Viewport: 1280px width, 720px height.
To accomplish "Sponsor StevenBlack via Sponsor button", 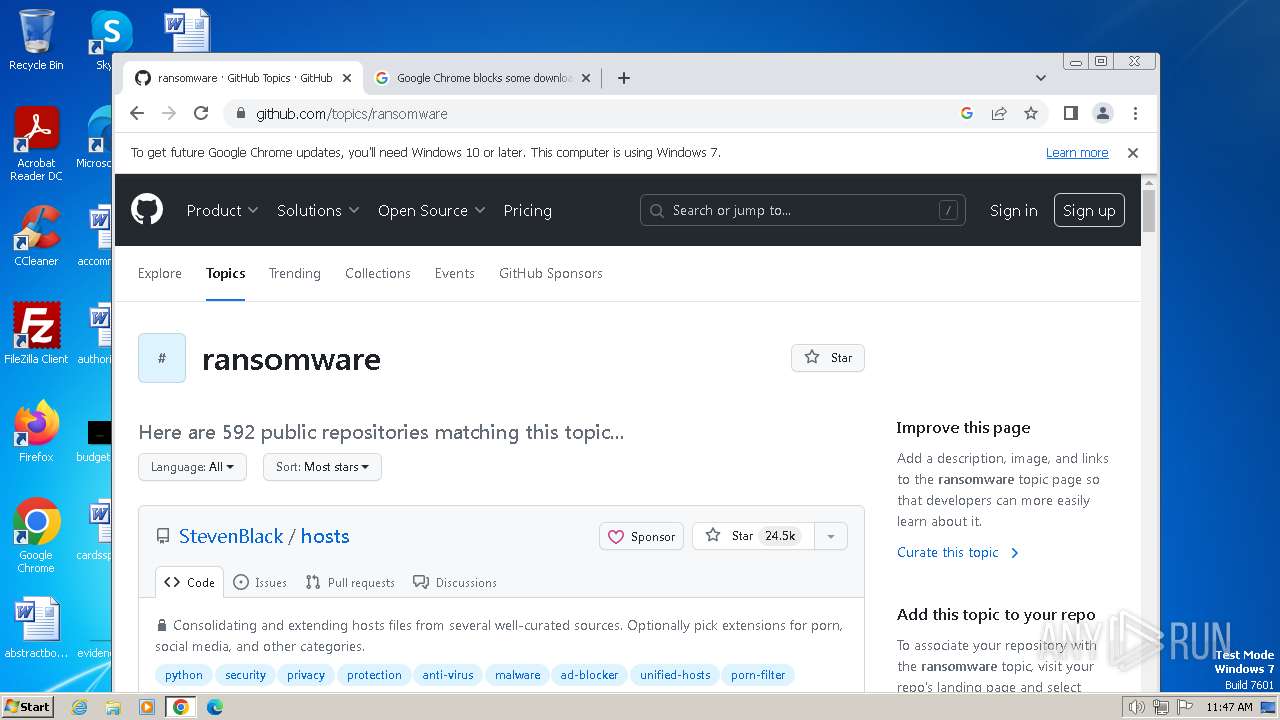I will click(642, 536).
